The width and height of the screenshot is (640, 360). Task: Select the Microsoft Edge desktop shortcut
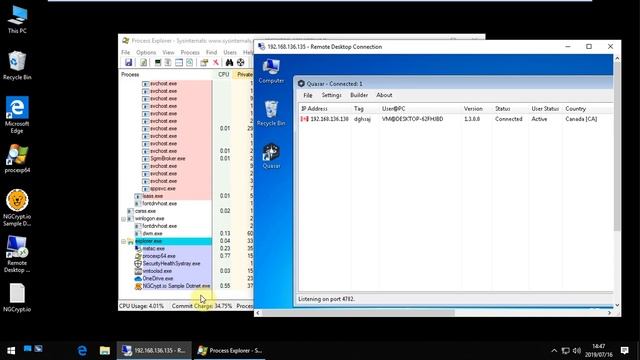(x=17, y=115)
